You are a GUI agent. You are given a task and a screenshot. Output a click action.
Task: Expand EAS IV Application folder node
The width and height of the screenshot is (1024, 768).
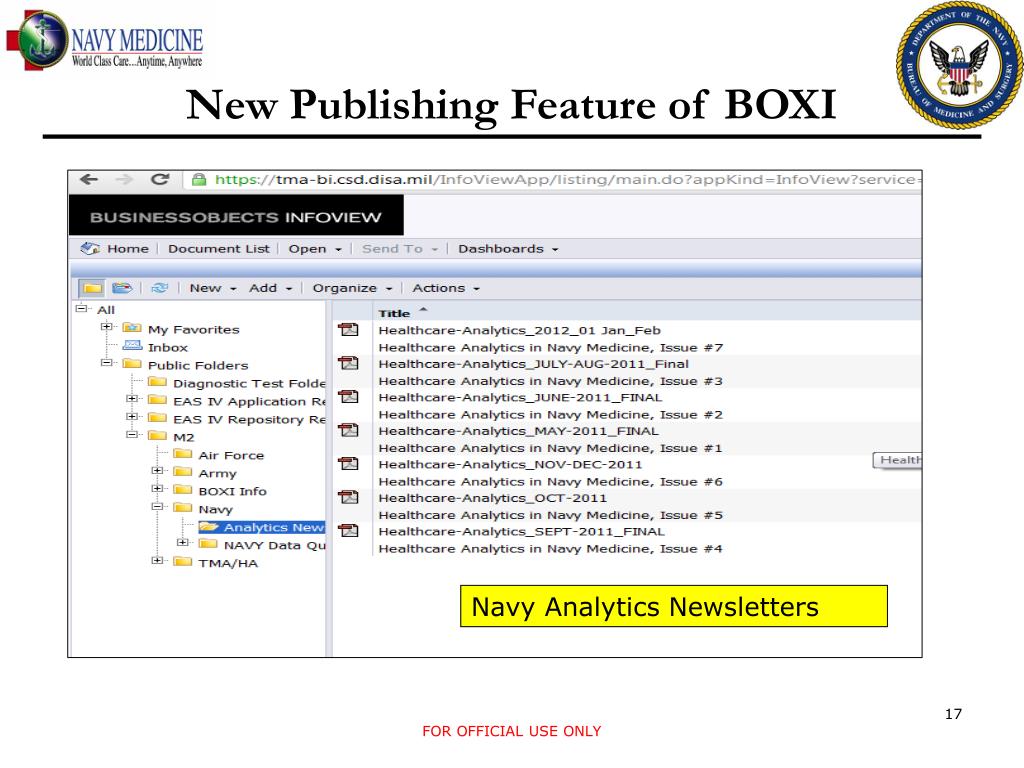click(132, 398)
